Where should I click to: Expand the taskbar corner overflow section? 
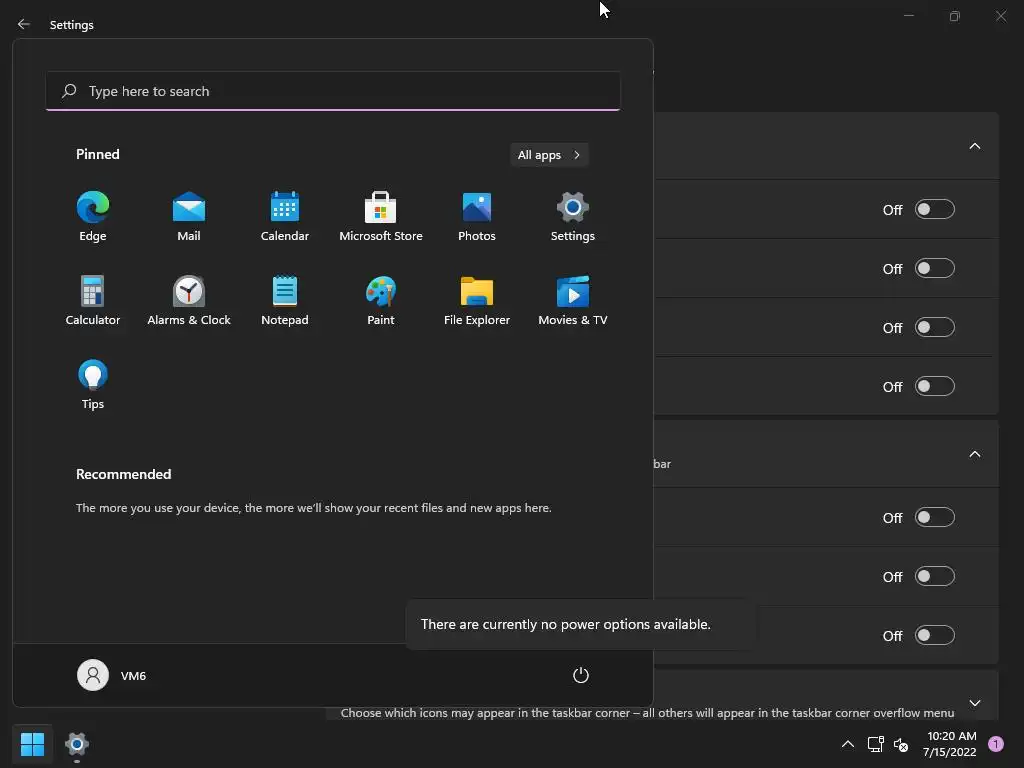point(974,703)
